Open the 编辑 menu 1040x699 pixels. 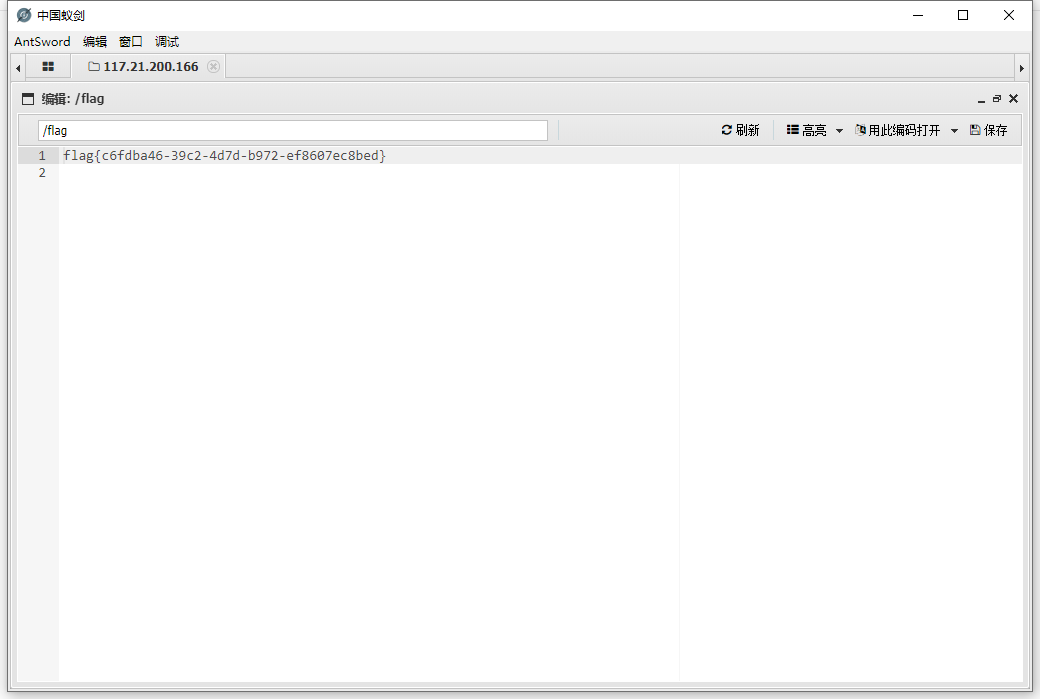point(95,42)
